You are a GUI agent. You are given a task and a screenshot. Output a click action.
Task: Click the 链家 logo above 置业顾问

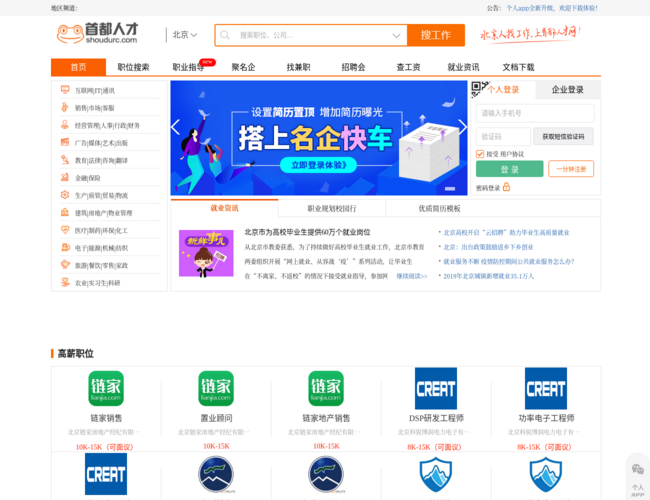tap(216, 388)
